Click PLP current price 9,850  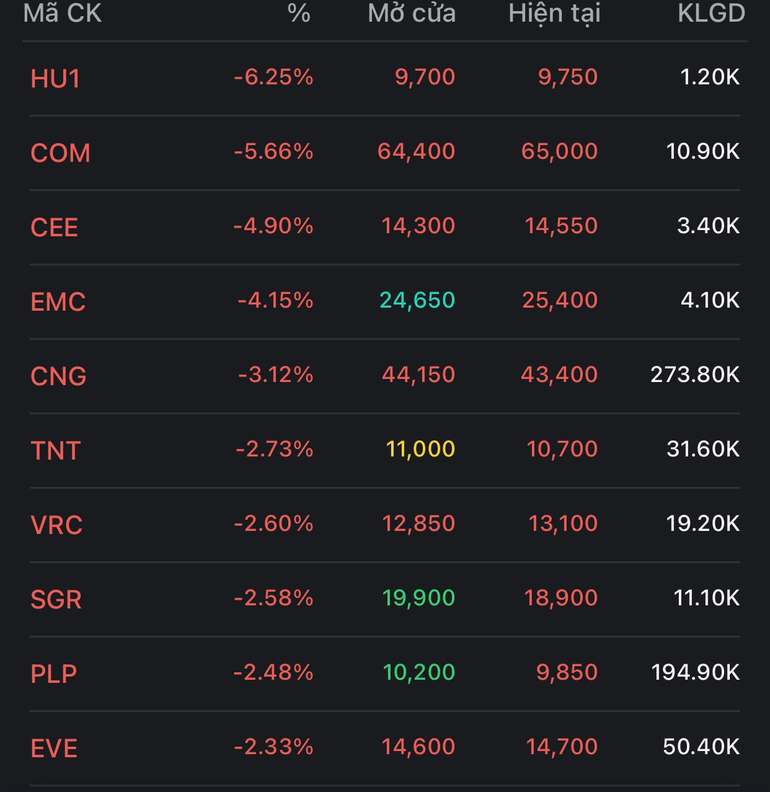tap(567, 672)
